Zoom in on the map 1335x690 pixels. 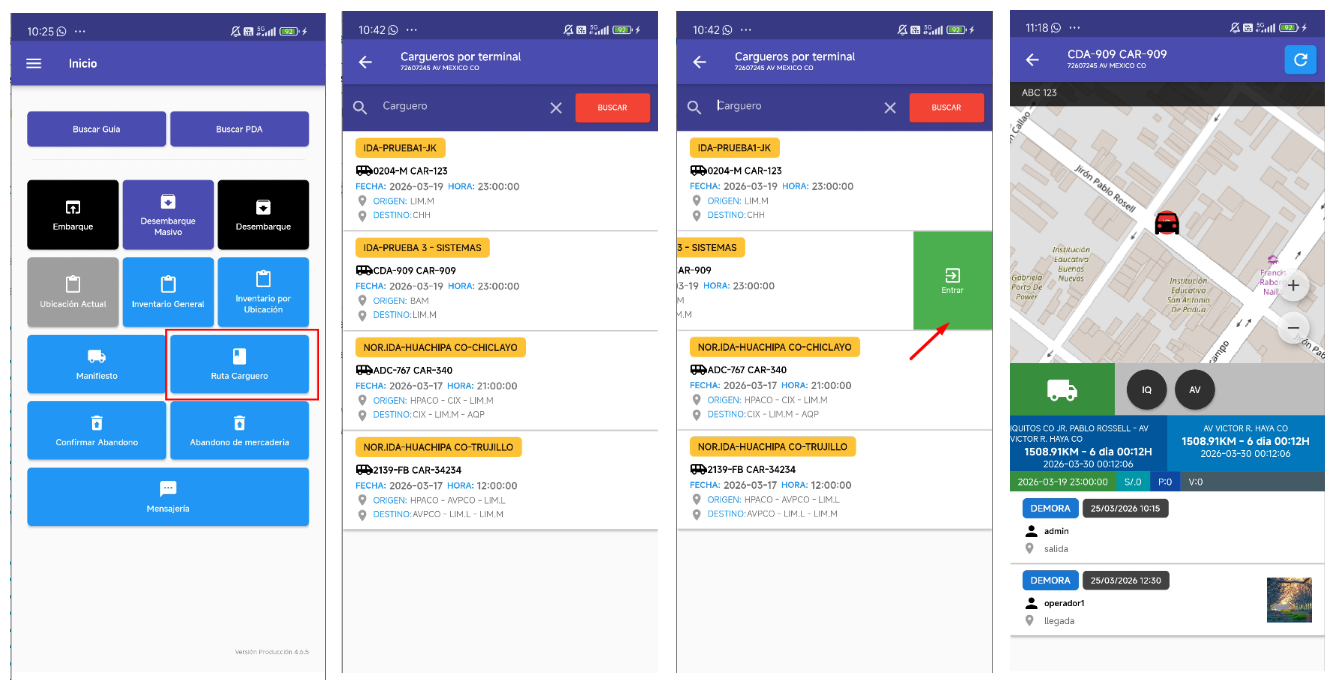(1293, 286)
